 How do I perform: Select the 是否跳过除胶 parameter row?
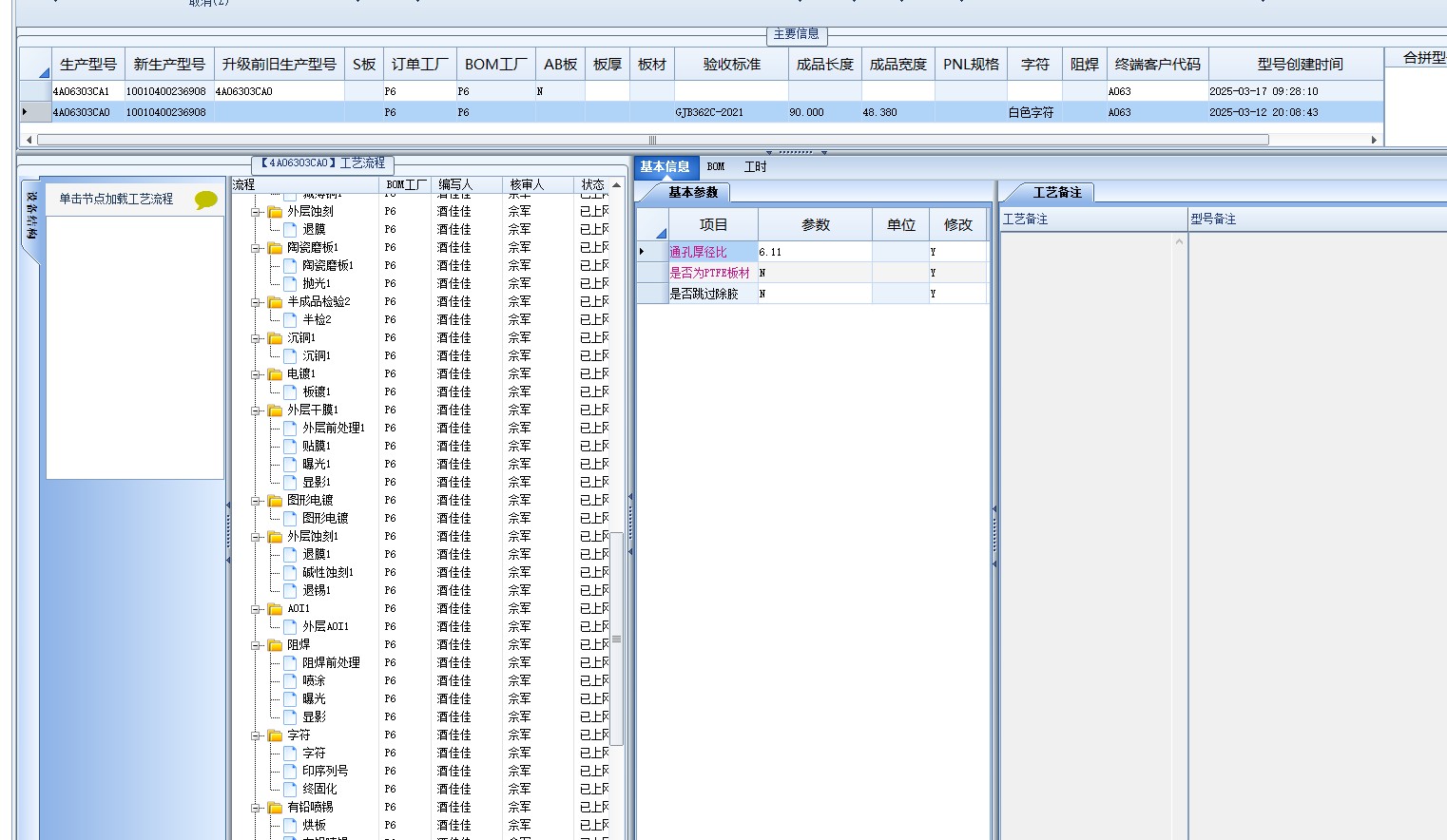pos(812,294)
